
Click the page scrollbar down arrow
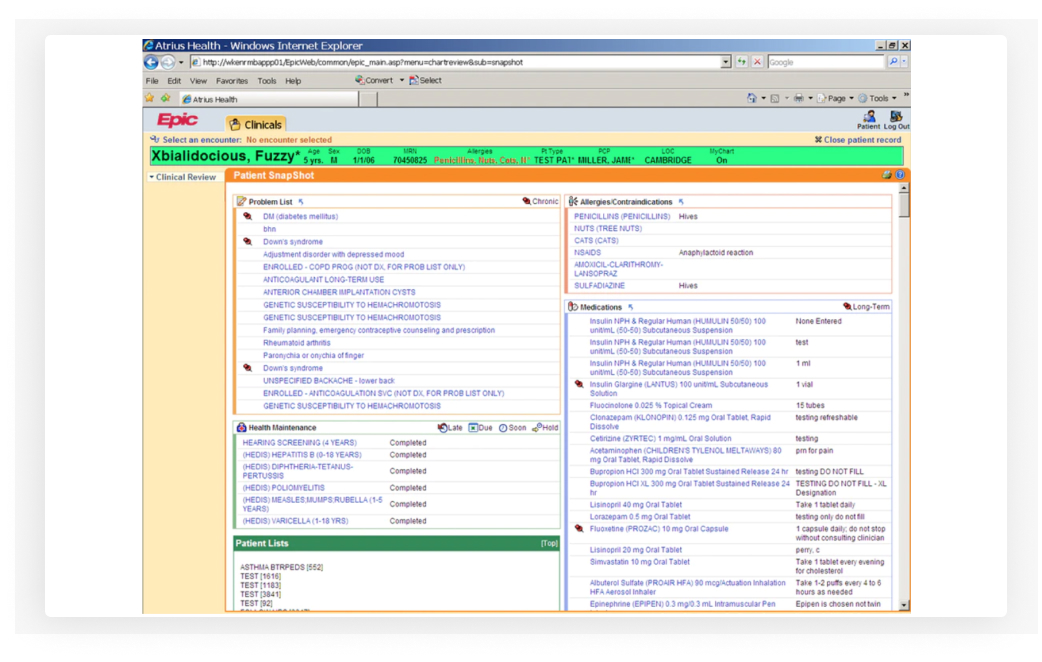(x=904, y=605)
